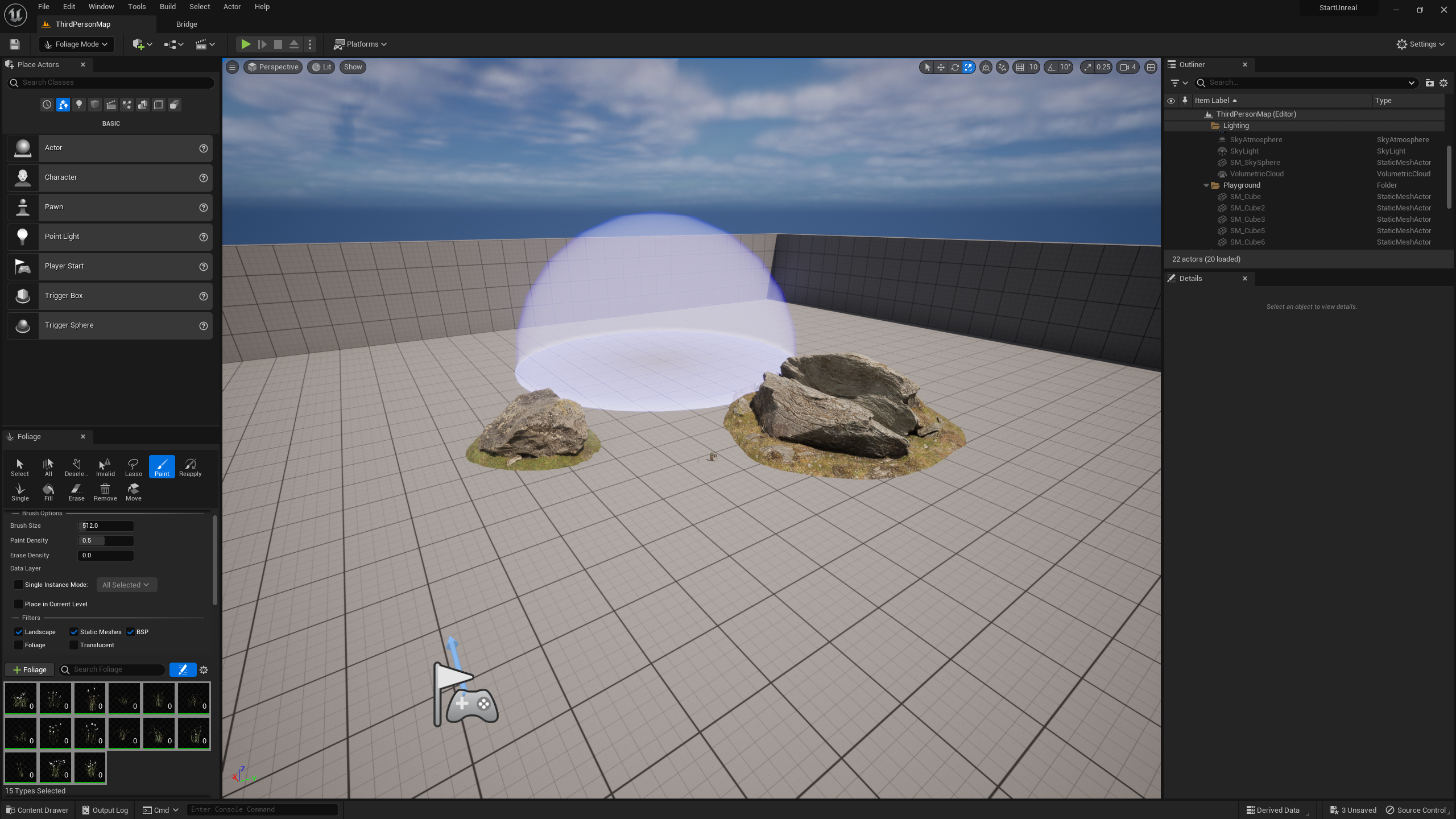Screen dimensions: 1456x819
Task: Enable the Foliage filter checkbox
Action: pos(19,645)
